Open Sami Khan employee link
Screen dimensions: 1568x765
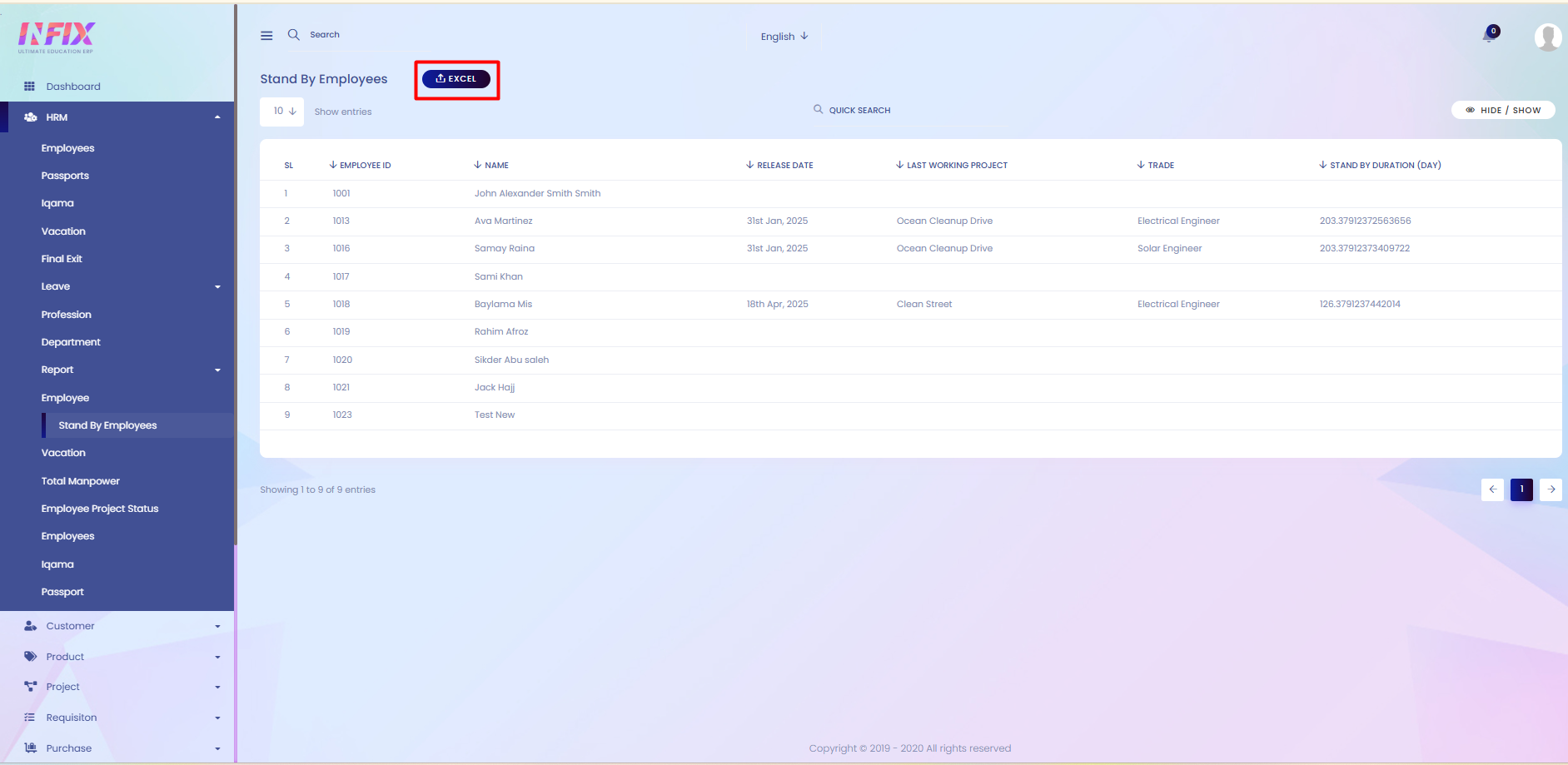[x=499, y=276]
